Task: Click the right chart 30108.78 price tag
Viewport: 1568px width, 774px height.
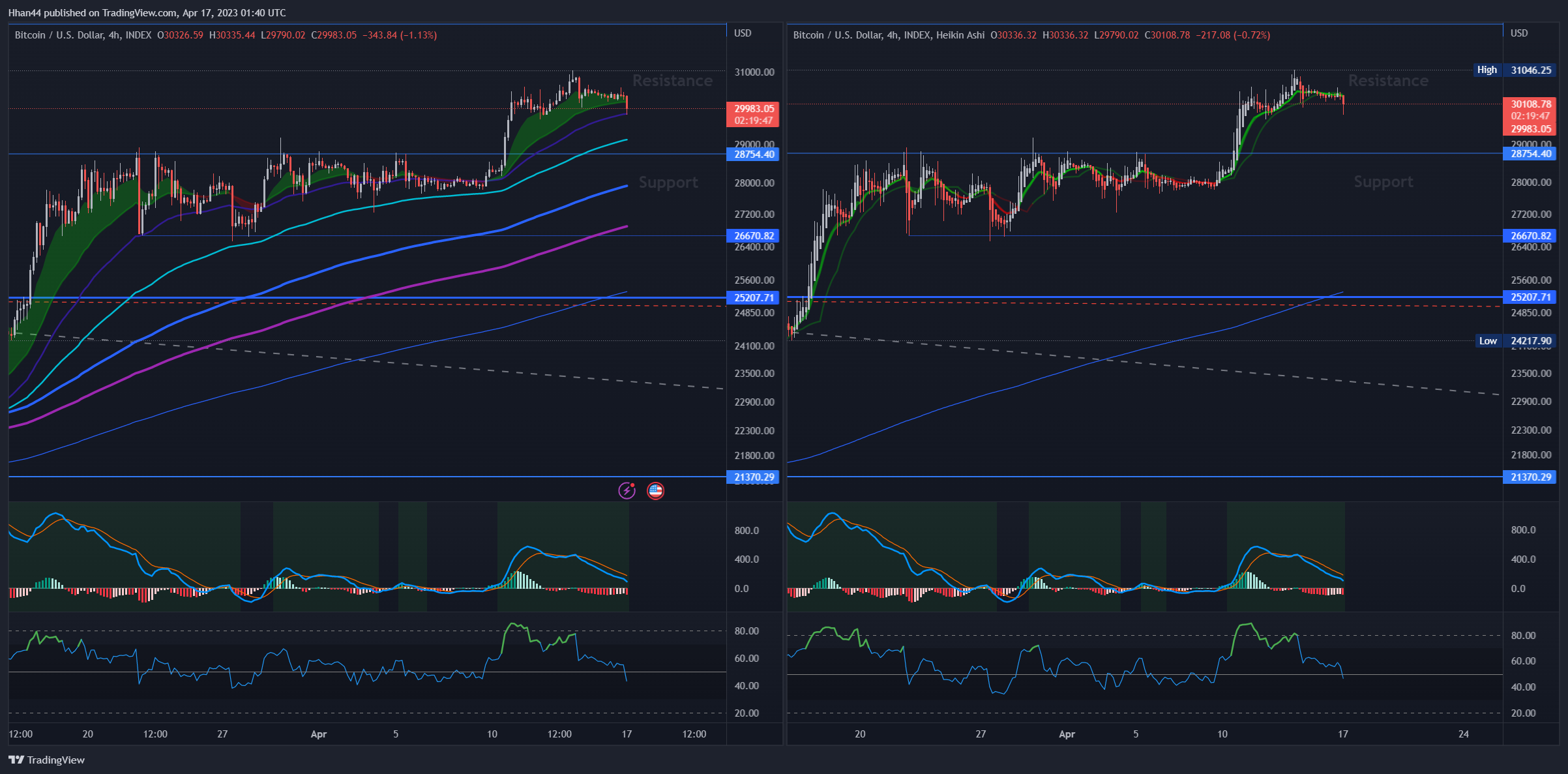Action: click(1530, 104)
